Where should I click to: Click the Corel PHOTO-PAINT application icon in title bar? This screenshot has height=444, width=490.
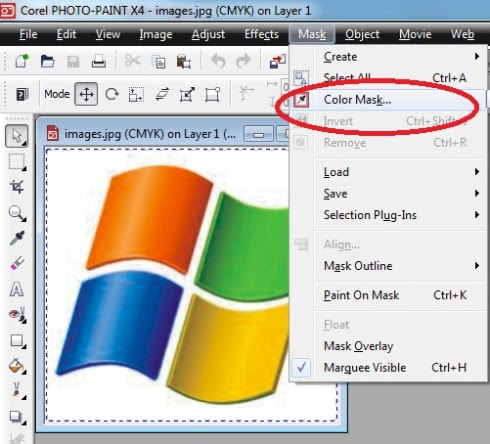click(x=7, y=11)
